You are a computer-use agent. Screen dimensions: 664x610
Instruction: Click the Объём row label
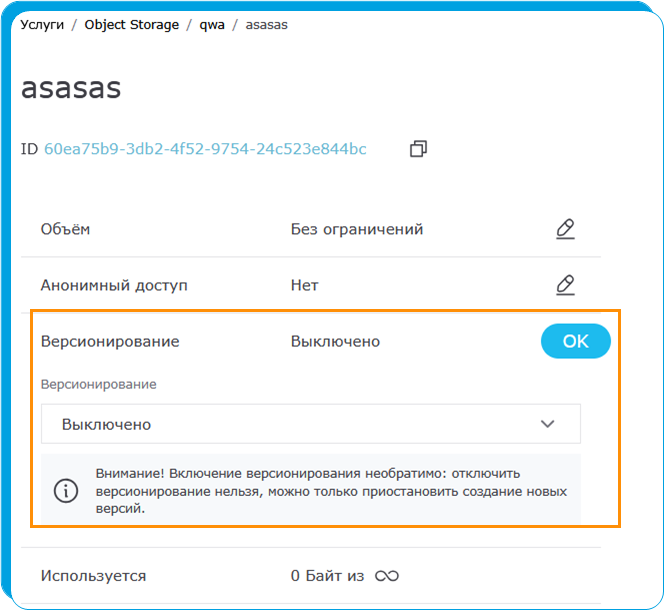(x=65, y=229)
